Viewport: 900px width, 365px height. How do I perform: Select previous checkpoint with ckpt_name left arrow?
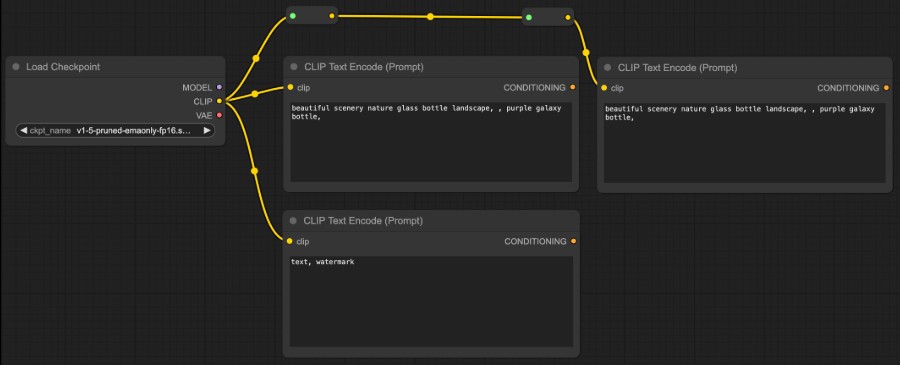[x=23, y=130]
